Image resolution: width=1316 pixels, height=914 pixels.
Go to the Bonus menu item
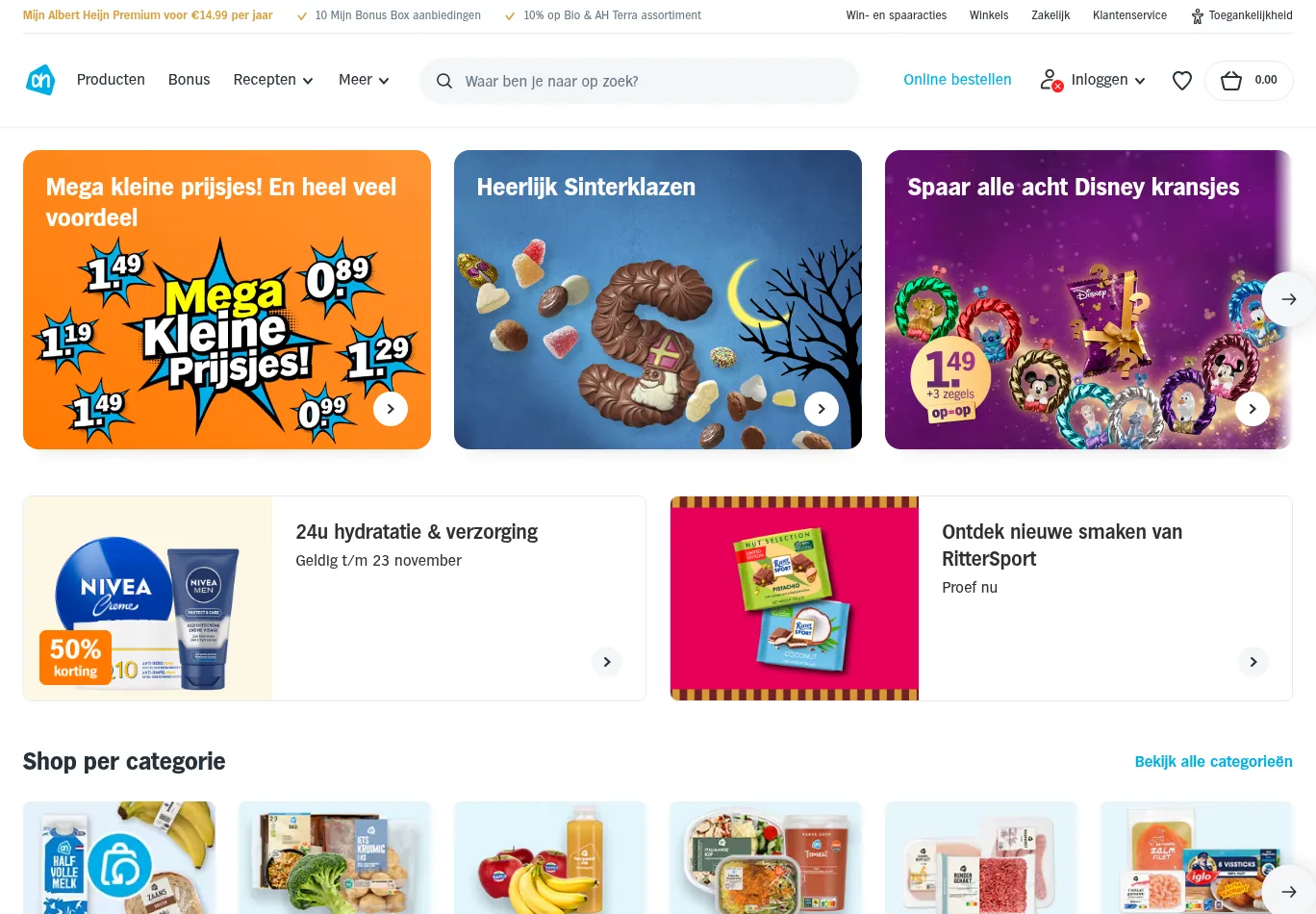coord(189,80)
